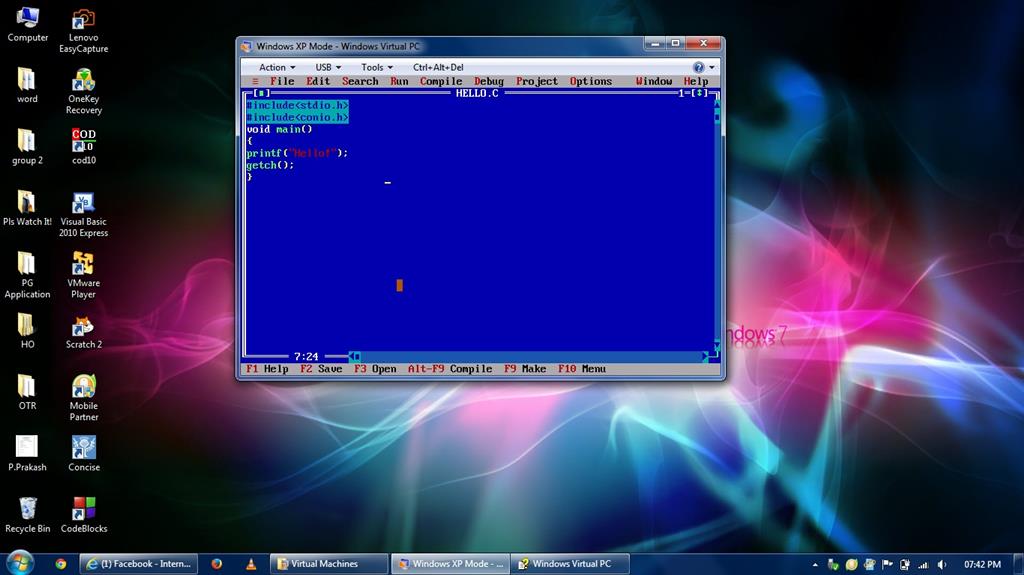Viewport: 1024px width, 575px height.
Task: Open the Debug menu in Turbo C
Action: pyautogui.click(x=488, y=81)
